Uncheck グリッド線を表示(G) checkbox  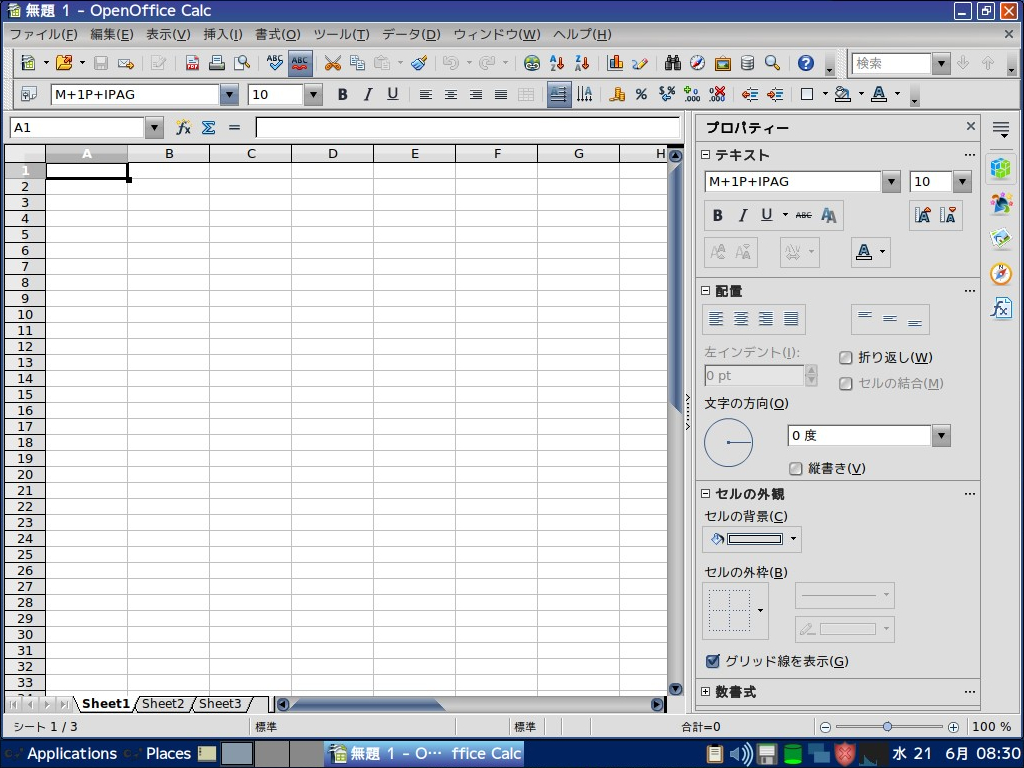point(713,661)
